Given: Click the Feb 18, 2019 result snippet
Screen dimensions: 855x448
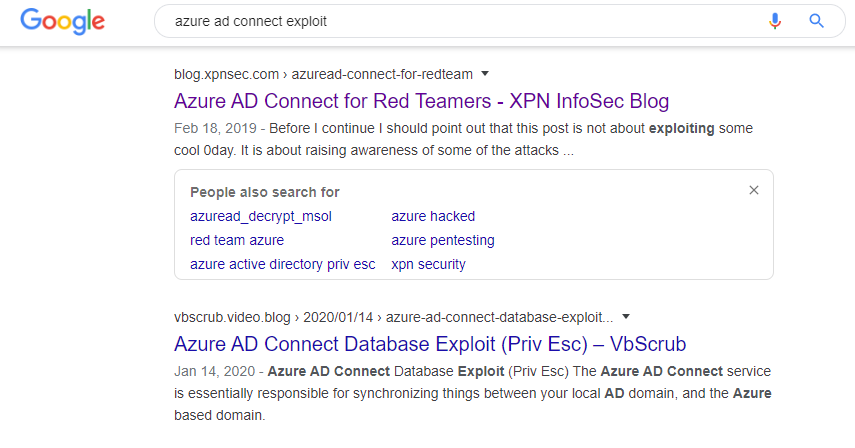Looking at the screenshot, I should [x=463, y=140].
